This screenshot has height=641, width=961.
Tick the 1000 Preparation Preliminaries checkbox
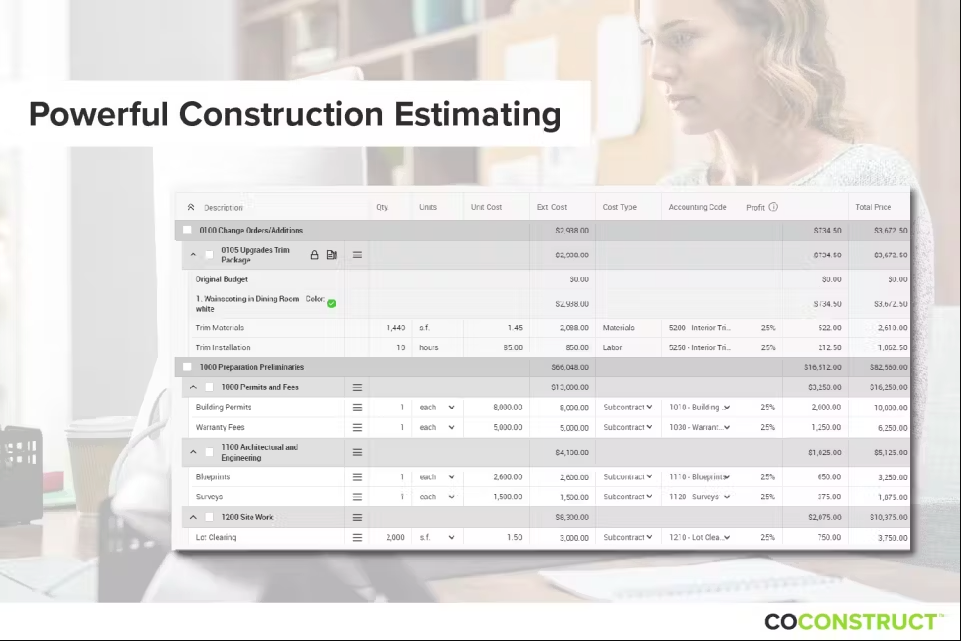(187, 367)
